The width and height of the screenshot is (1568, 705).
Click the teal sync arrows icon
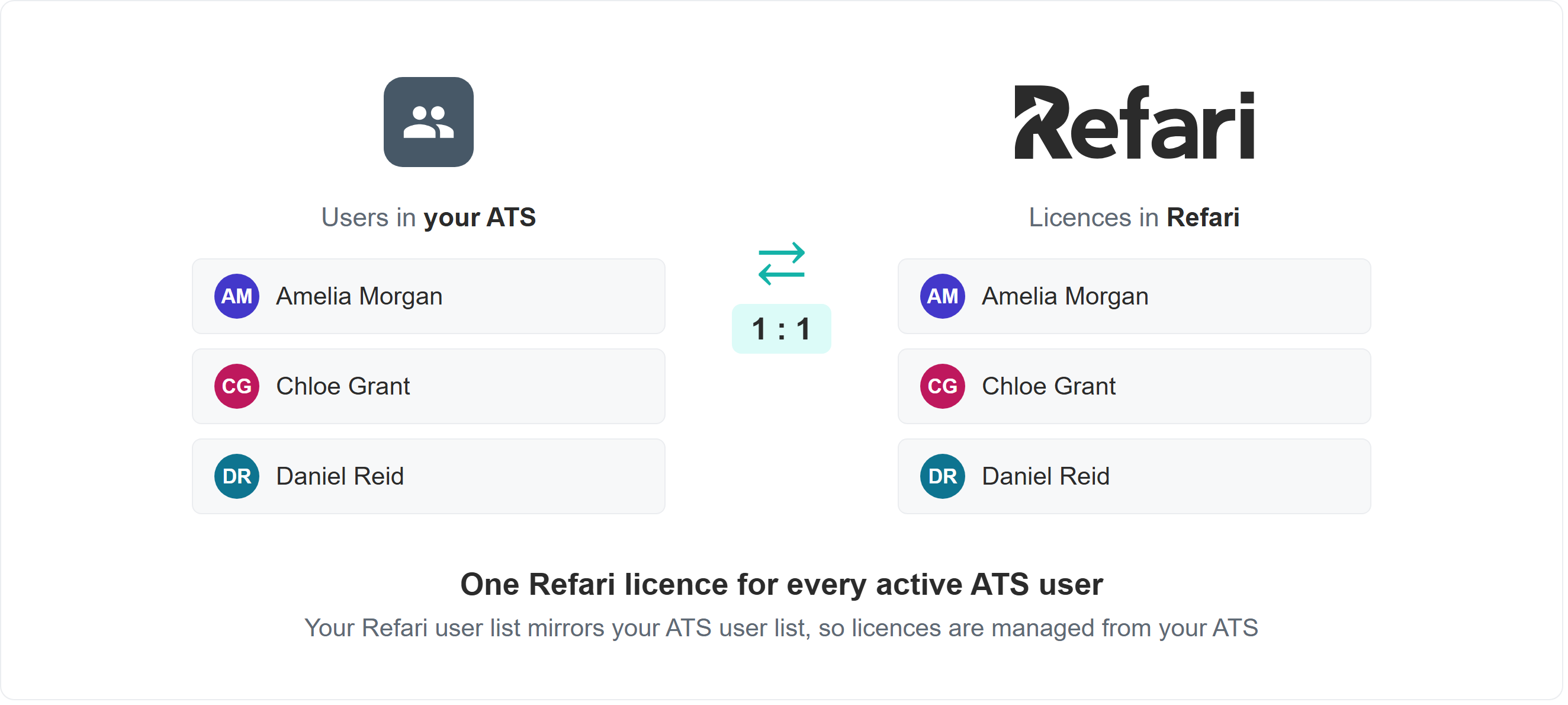(782, 264)
